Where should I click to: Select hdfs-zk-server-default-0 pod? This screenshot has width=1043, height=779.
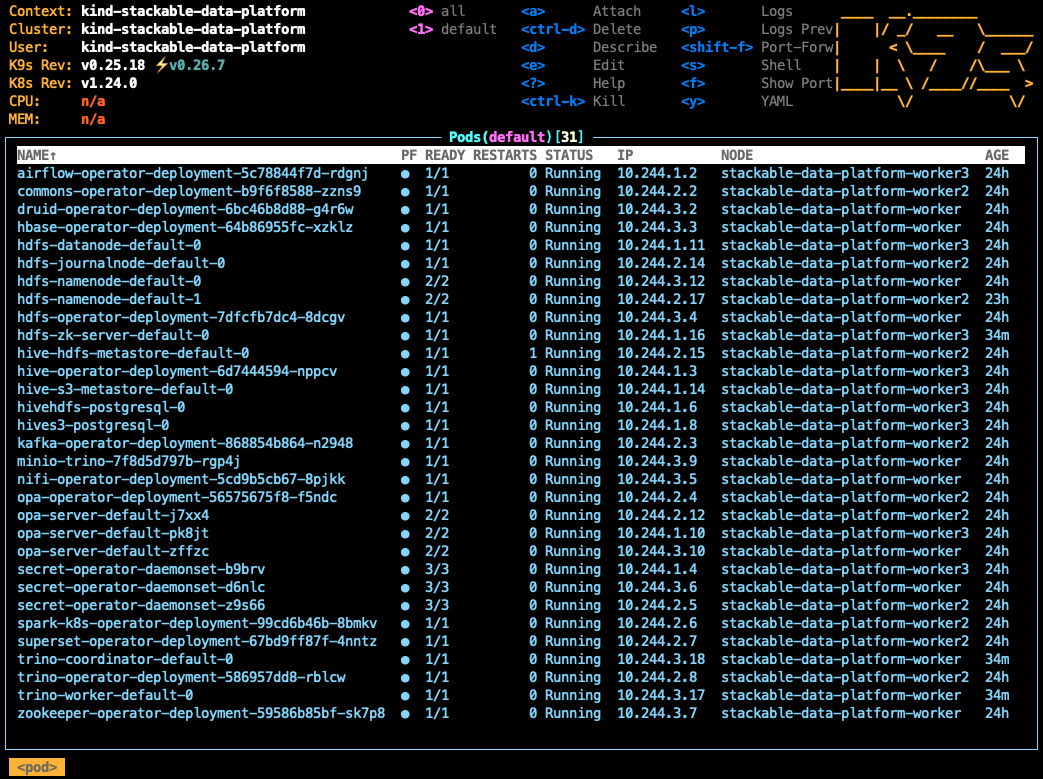click(520, 335)
